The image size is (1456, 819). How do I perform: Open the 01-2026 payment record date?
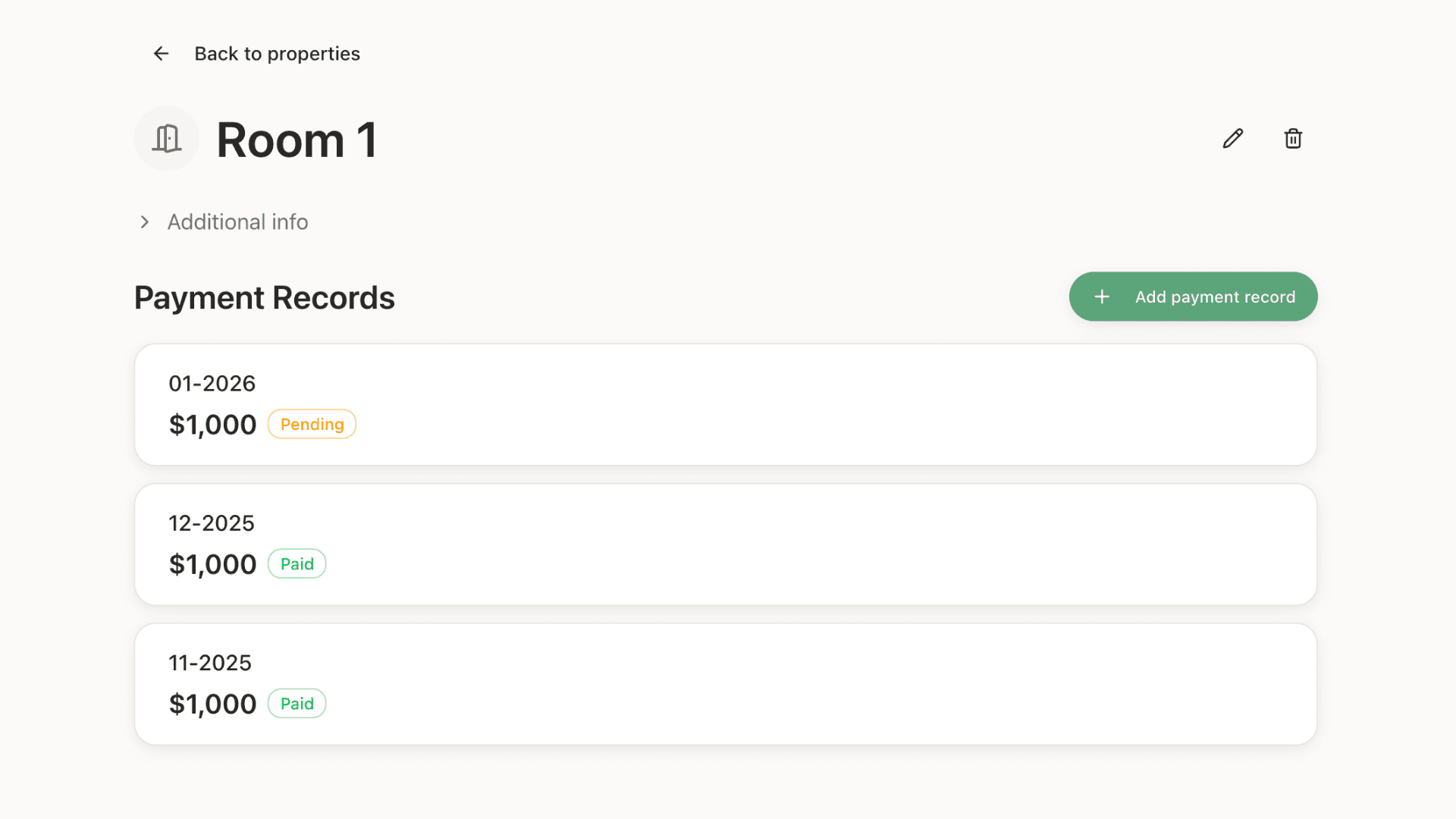[x=212, y=384]
